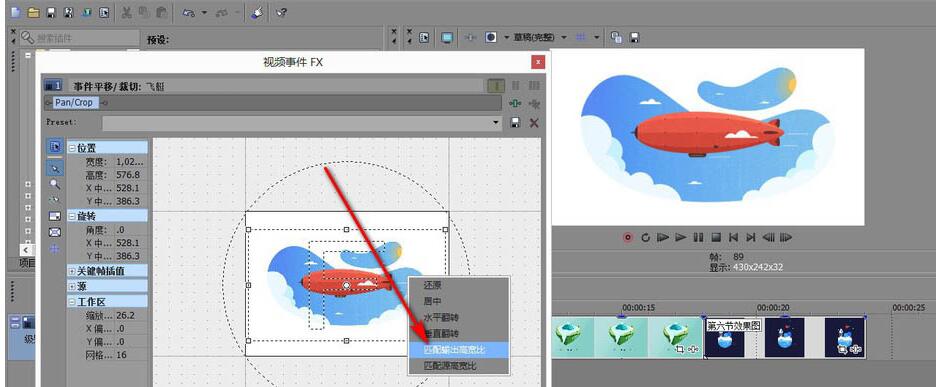This screenshot has height=387, width=936.
Task: Delete preset using red X icon
Action: (x=534, y=122)
